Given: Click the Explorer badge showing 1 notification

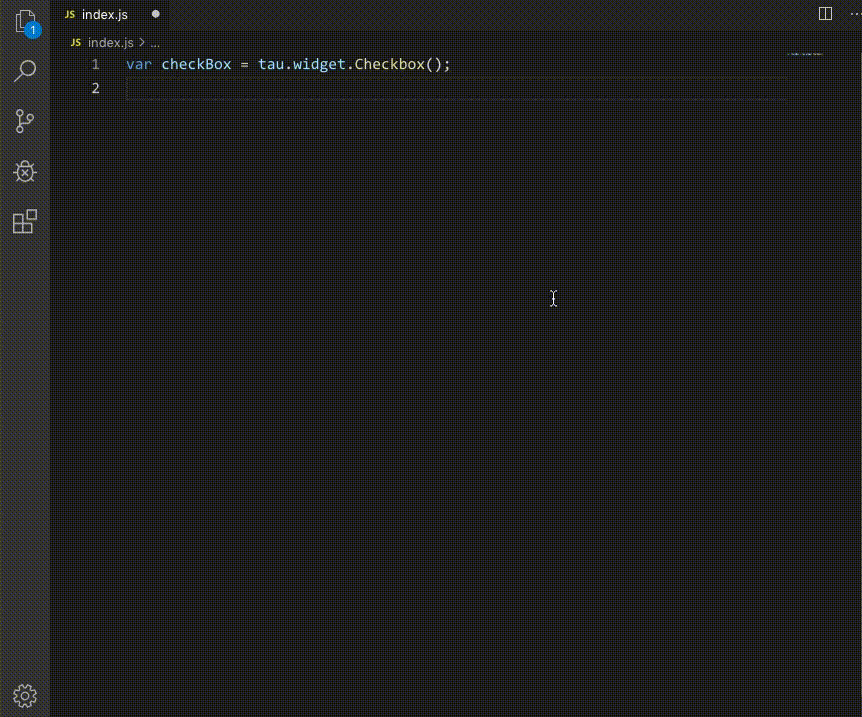Looking at the screenshot, I should point(33,30).
